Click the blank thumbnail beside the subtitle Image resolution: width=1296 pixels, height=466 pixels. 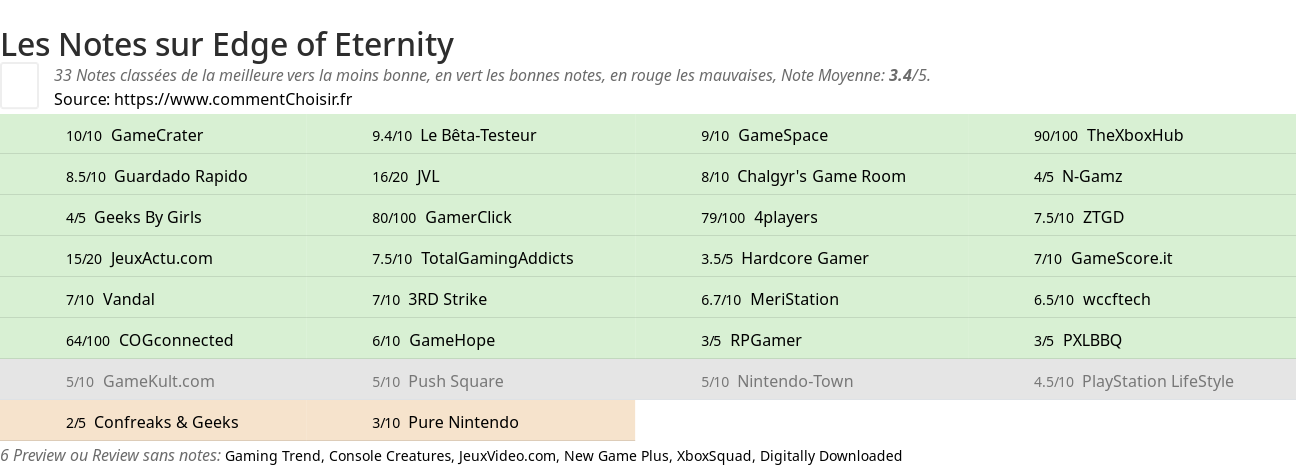point(19,85)
